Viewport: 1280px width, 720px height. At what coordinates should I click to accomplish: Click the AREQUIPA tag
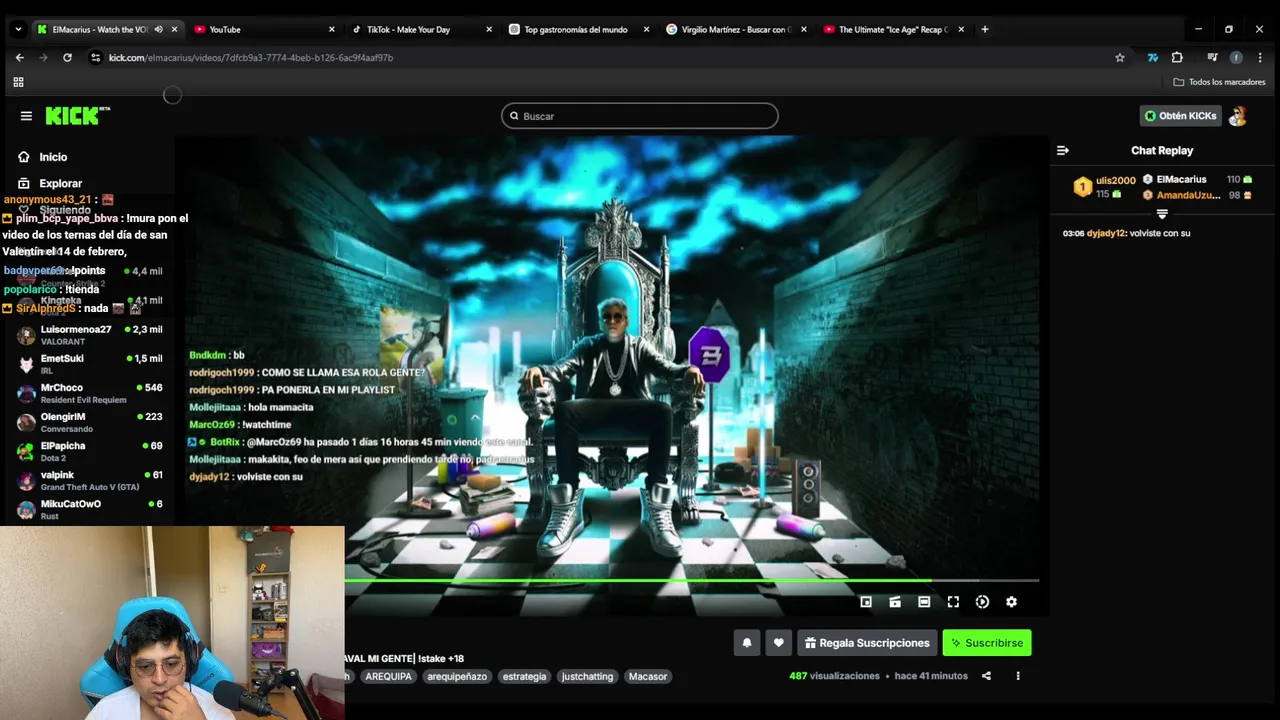[388, 676]
